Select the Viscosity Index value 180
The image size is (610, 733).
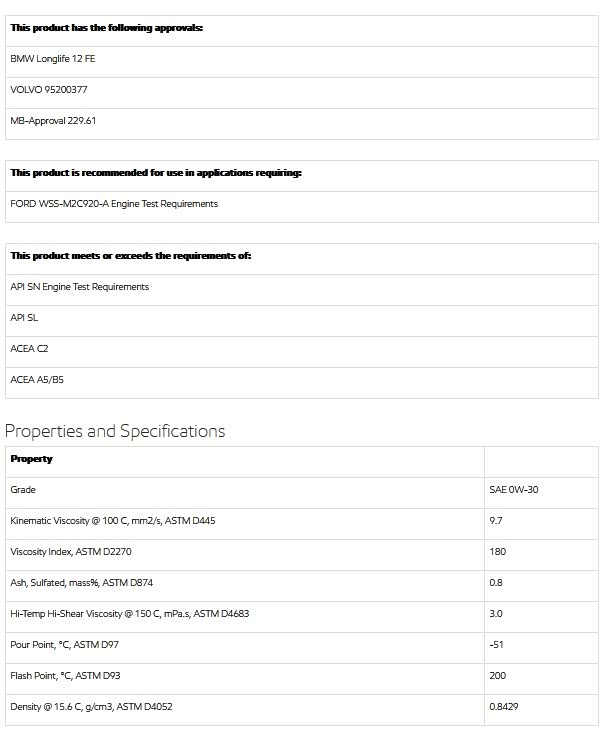pos(498,552)
